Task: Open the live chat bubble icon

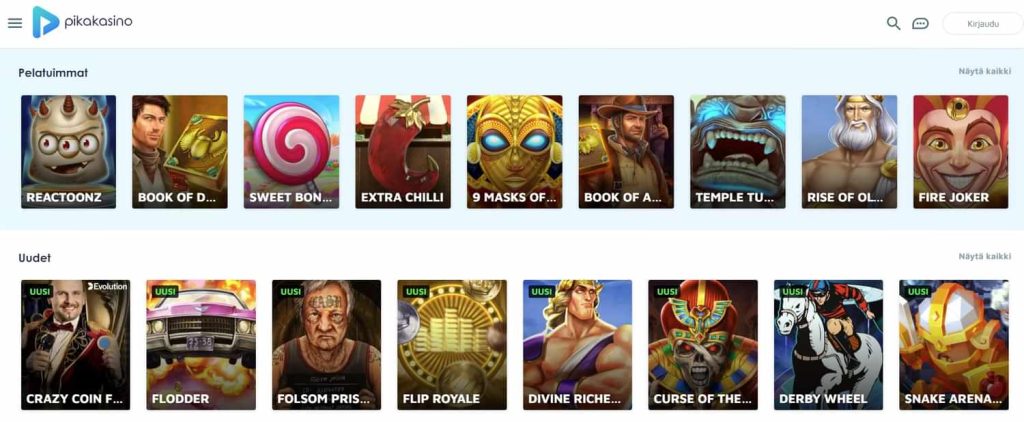Action: tap(920, 24)
